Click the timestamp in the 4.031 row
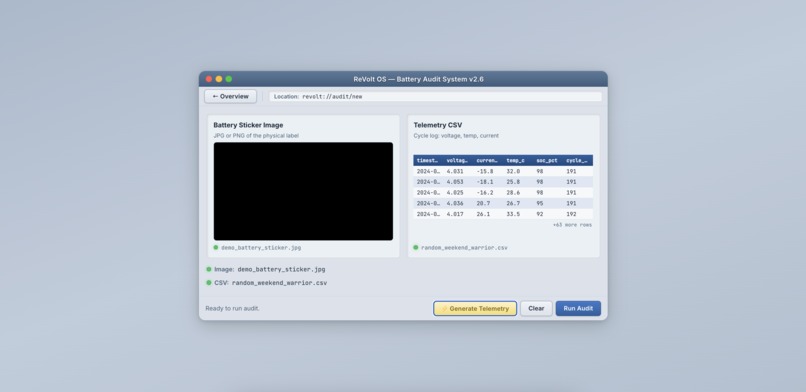806x392 pixels. [427, 171]
